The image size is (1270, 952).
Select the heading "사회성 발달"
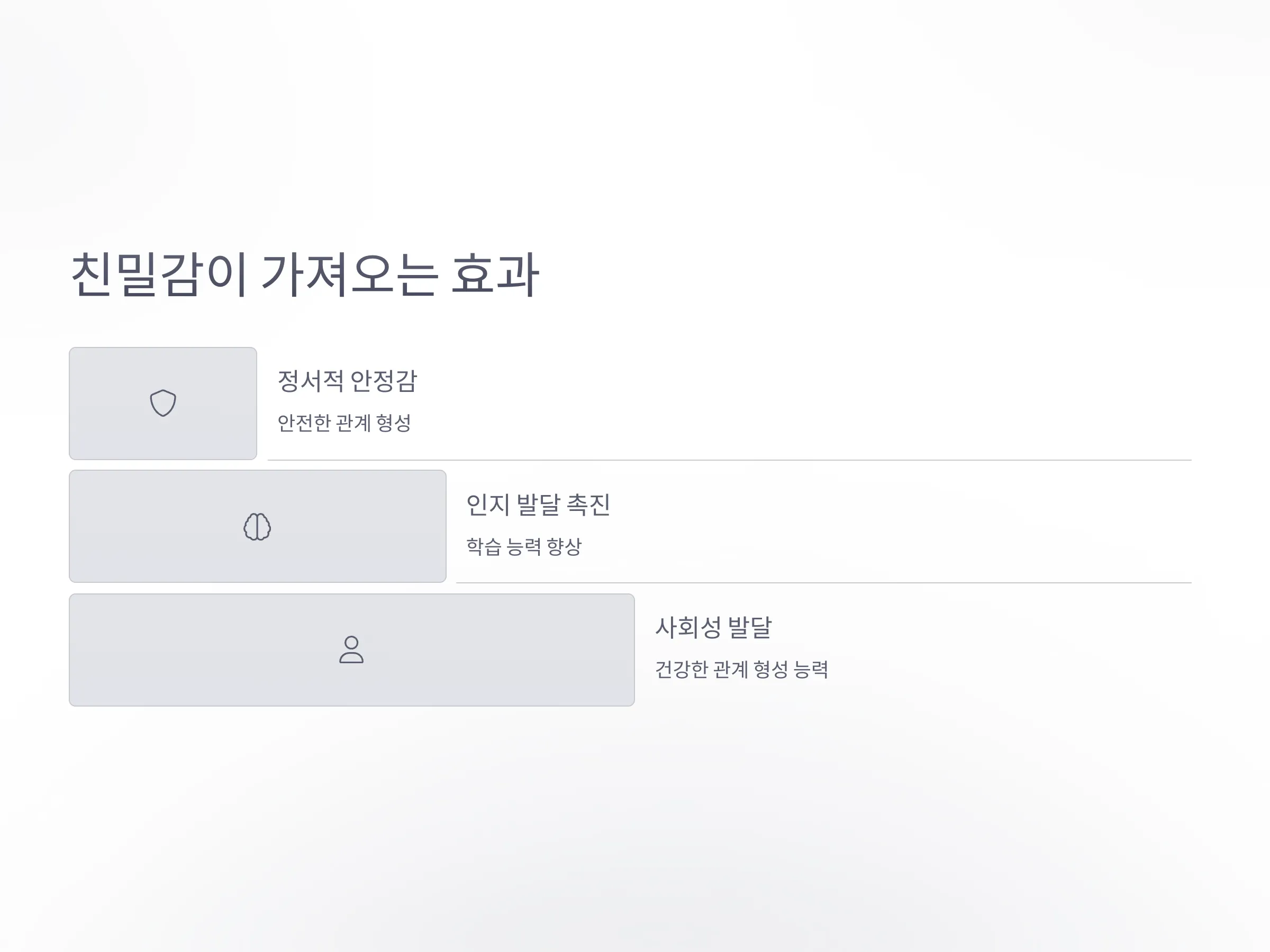coord(714,627)
